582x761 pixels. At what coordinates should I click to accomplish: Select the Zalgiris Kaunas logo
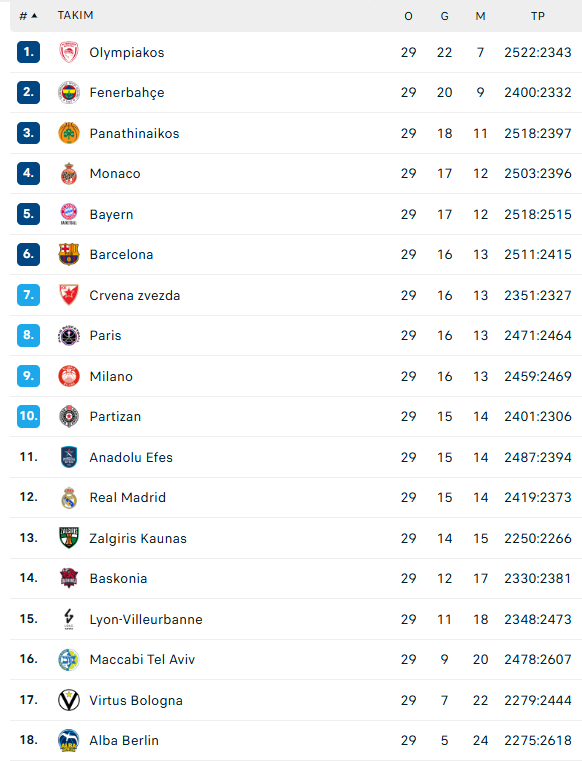[x=68, y=538]
